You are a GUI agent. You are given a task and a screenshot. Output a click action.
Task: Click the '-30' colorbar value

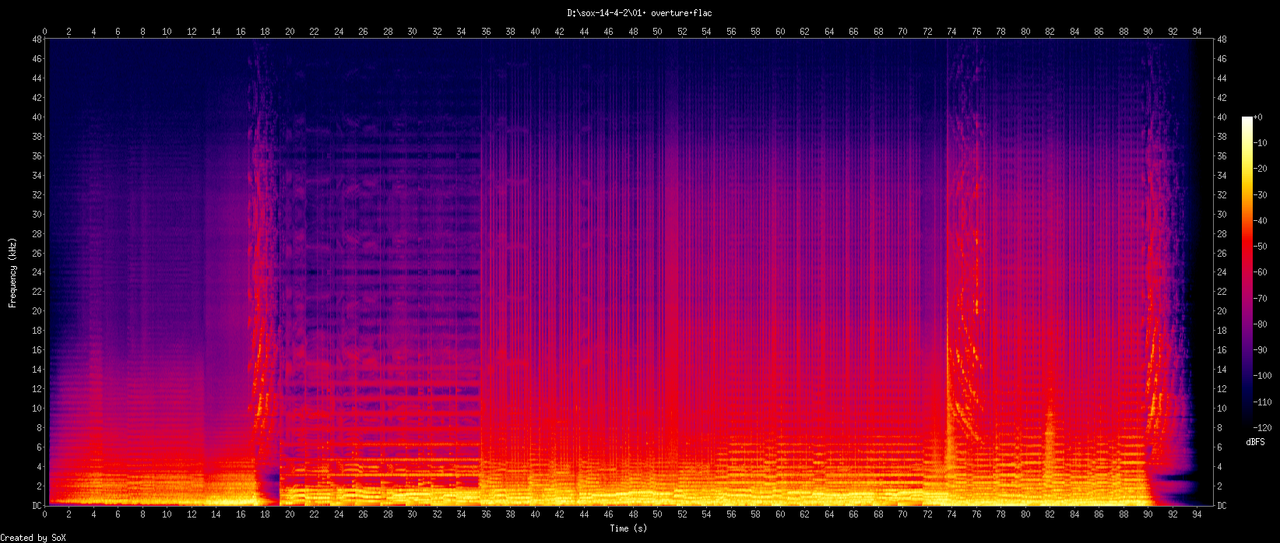click(1262, 195)
